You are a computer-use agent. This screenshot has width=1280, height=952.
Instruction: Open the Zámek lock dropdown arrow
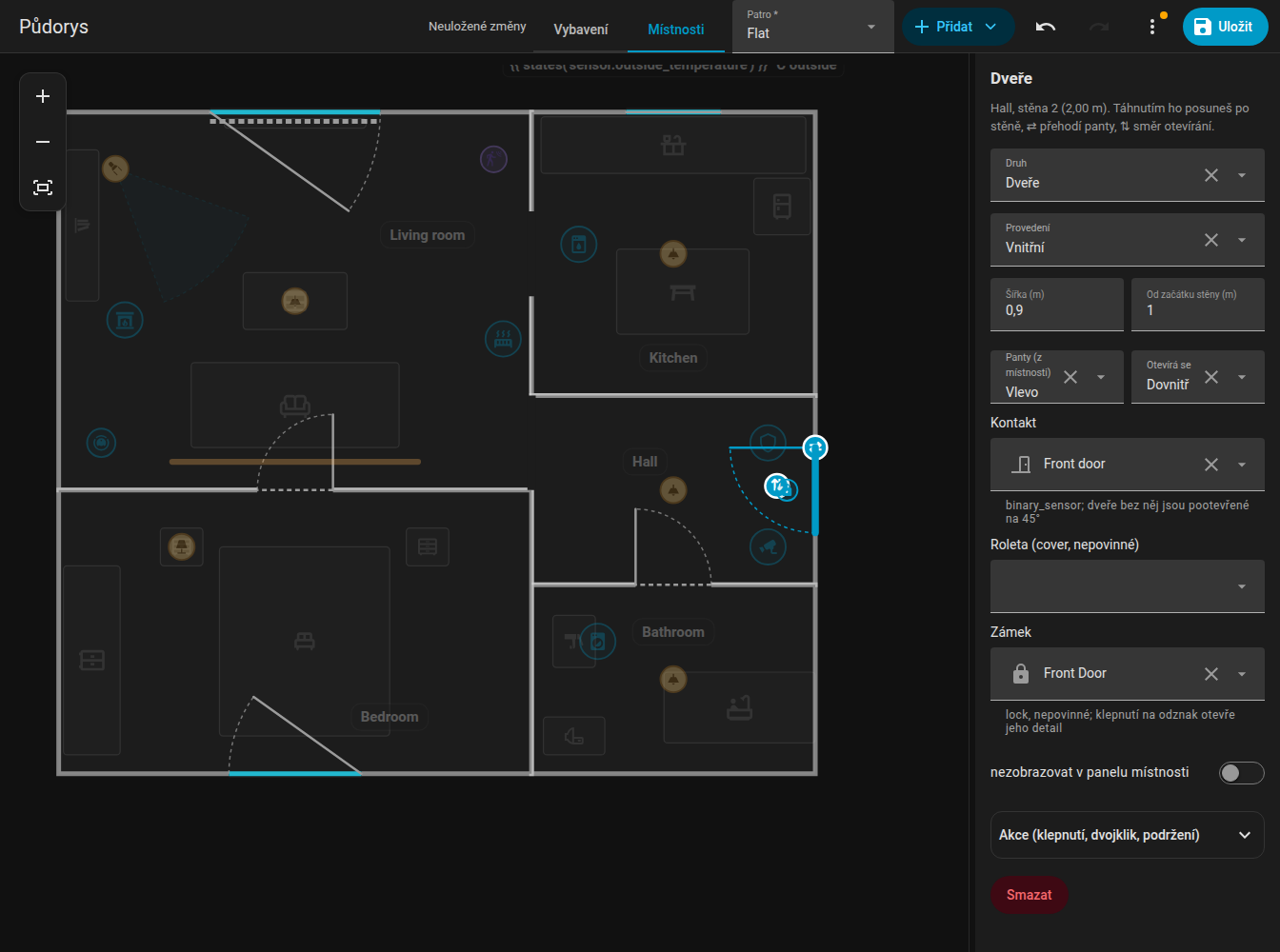(1242, 674)
